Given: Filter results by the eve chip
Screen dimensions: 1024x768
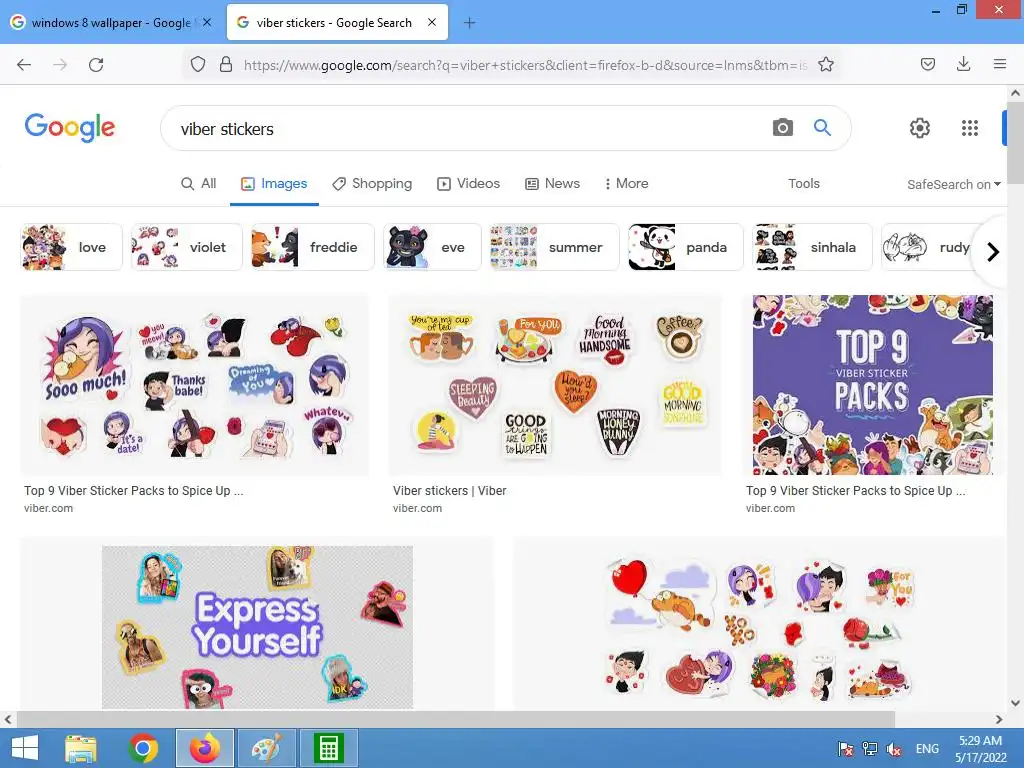Looking at the screenshot, I should (432, 247).
